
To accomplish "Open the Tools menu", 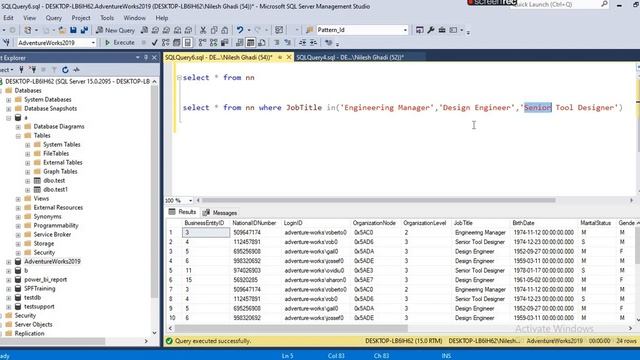I will 107,18.
